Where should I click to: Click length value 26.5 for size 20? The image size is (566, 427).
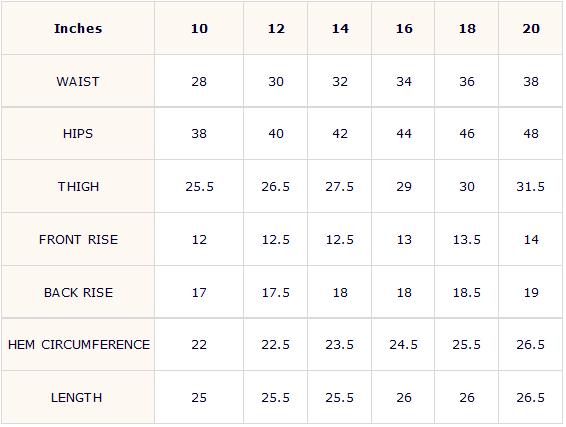(531, 397)
